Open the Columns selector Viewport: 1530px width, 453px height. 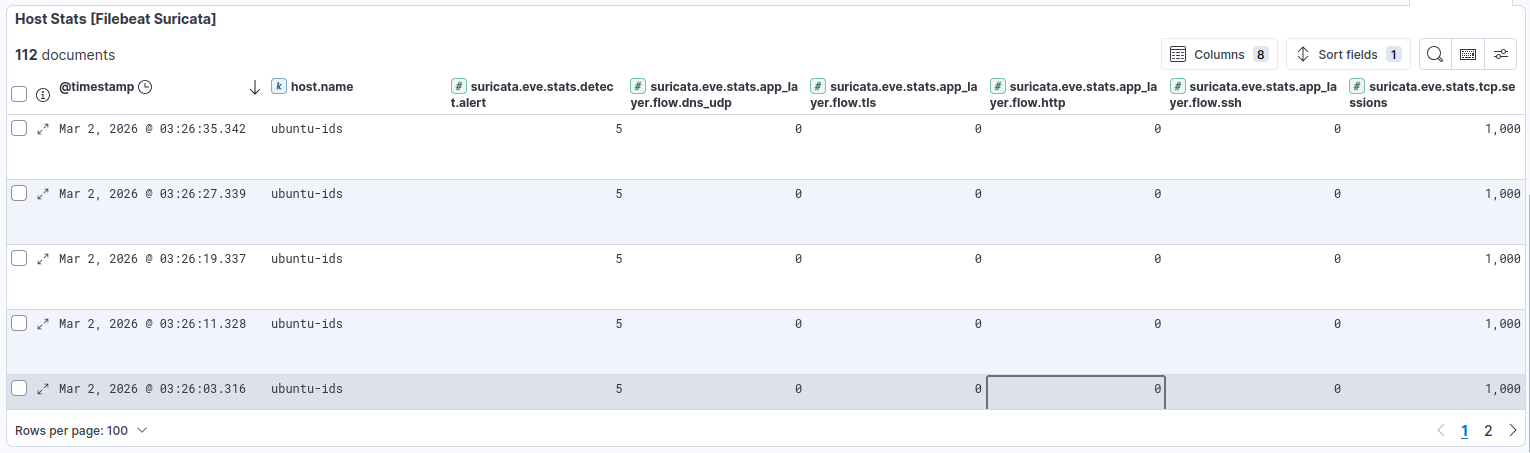coord(1218,55)
